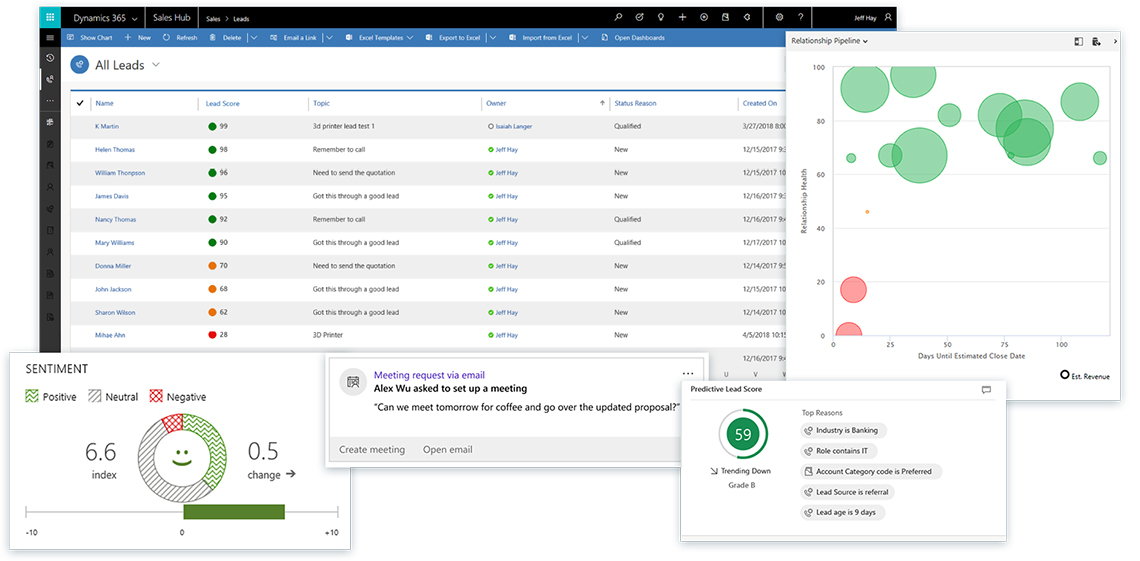Toggle the Positive sentiment legend item
Viewport: 1140px width, 561px height.
[x=51, y=397]
